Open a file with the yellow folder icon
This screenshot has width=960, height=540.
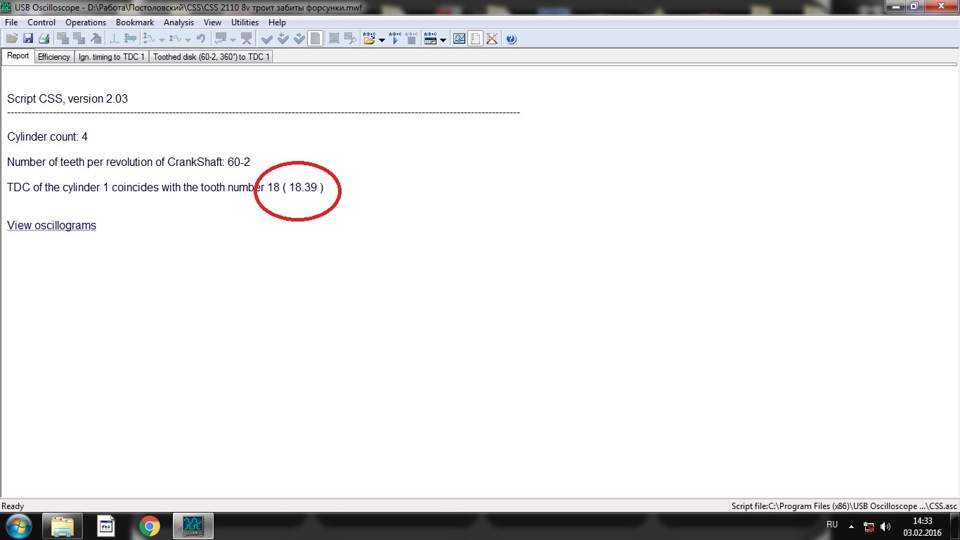click(12, 39)
